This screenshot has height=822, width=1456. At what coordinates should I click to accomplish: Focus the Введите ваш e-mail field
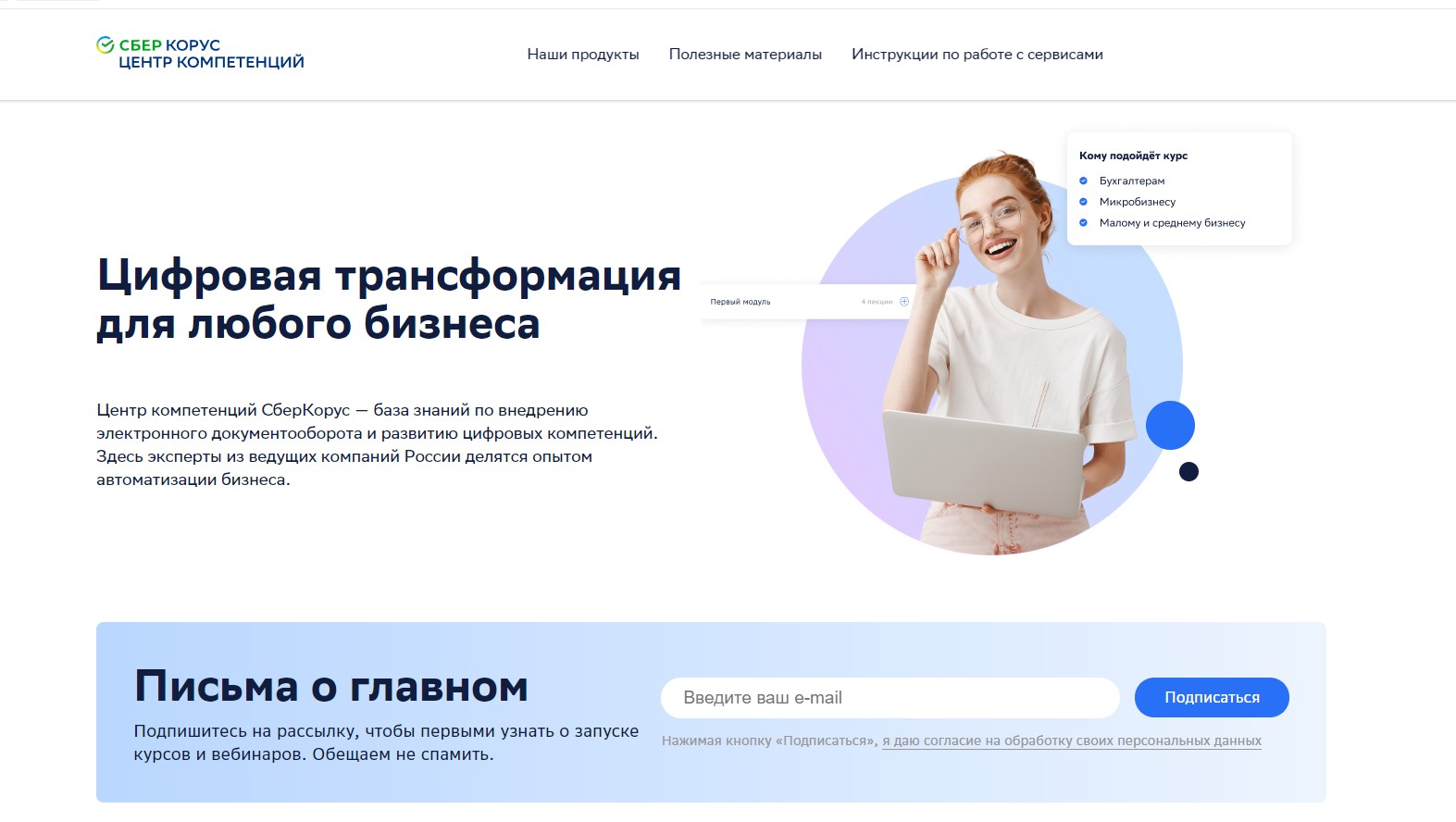point(890,698)
